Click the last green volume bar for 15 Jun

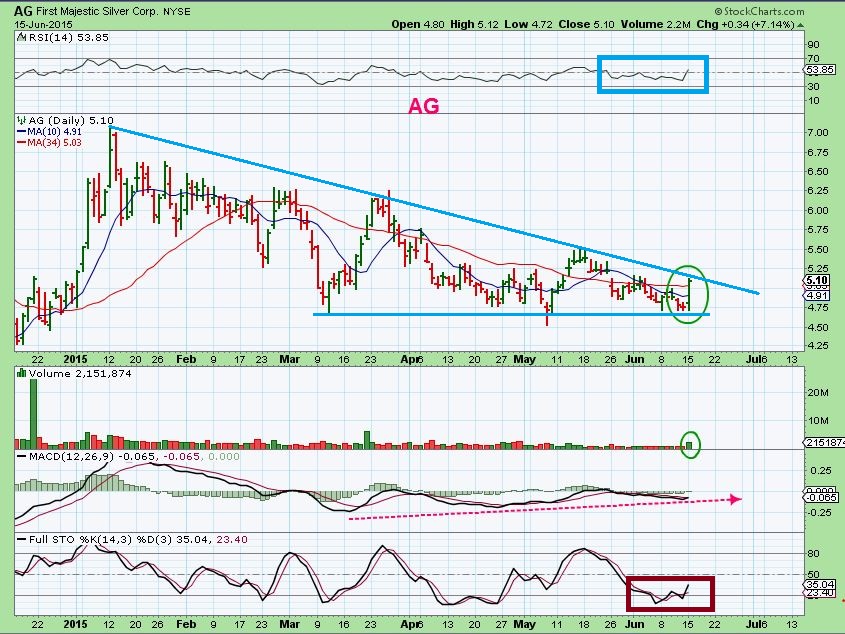point(689,445)
